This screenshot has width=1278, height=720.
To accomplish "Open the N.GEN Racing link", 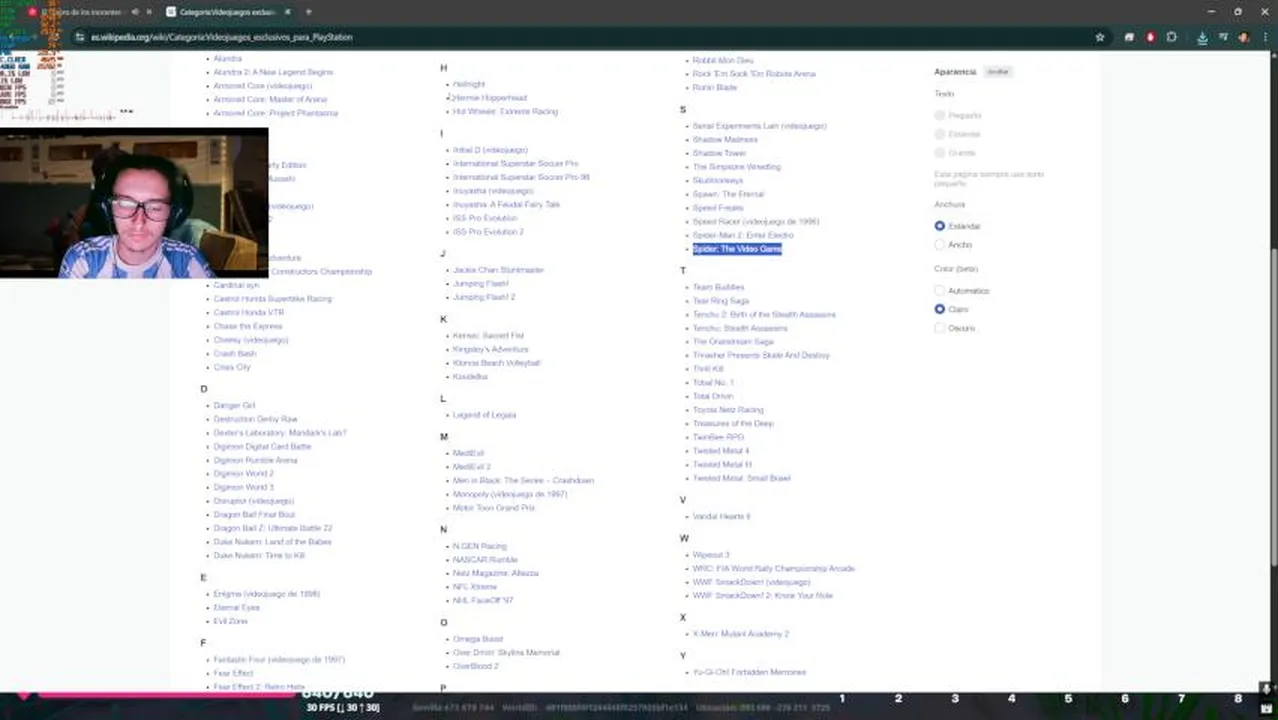I will (x=480, y=547).
